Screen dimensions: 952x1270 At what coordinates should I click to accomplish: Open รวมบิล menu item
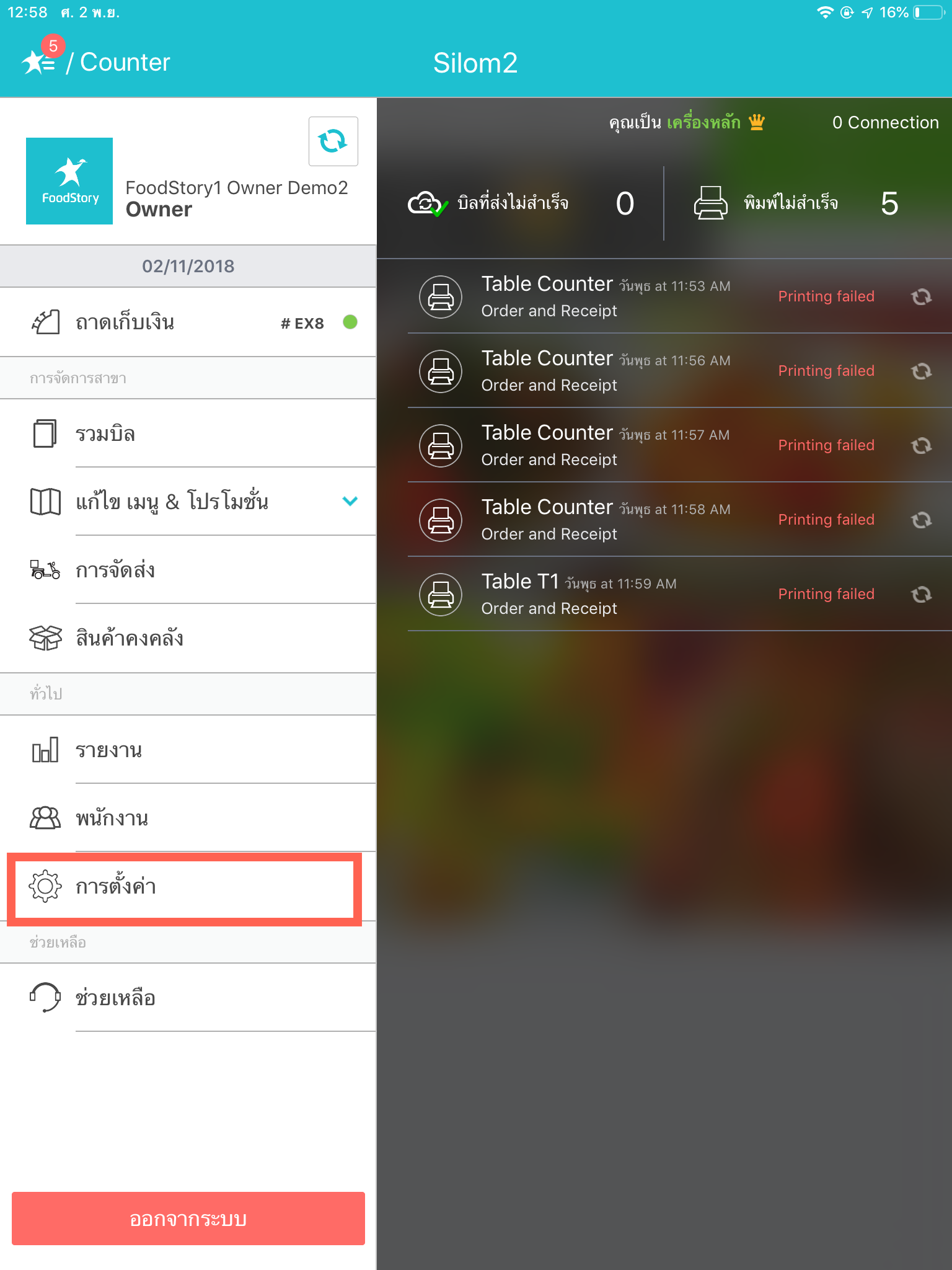tap(188, 433)
